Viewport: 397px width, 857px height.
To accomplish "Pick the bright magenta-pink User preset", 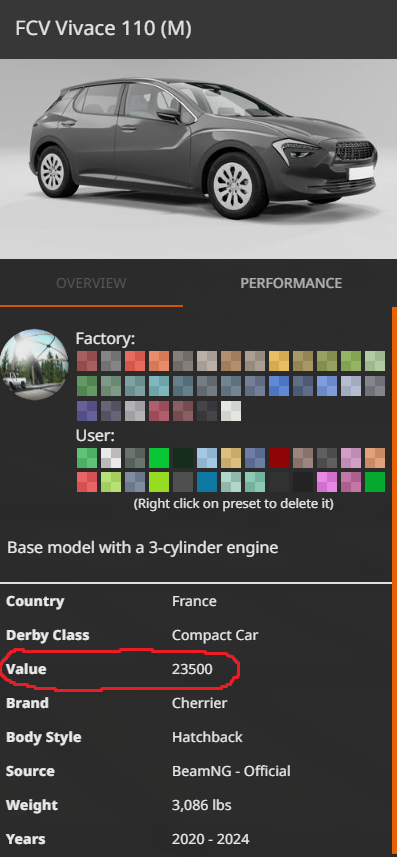I will 327,482.
